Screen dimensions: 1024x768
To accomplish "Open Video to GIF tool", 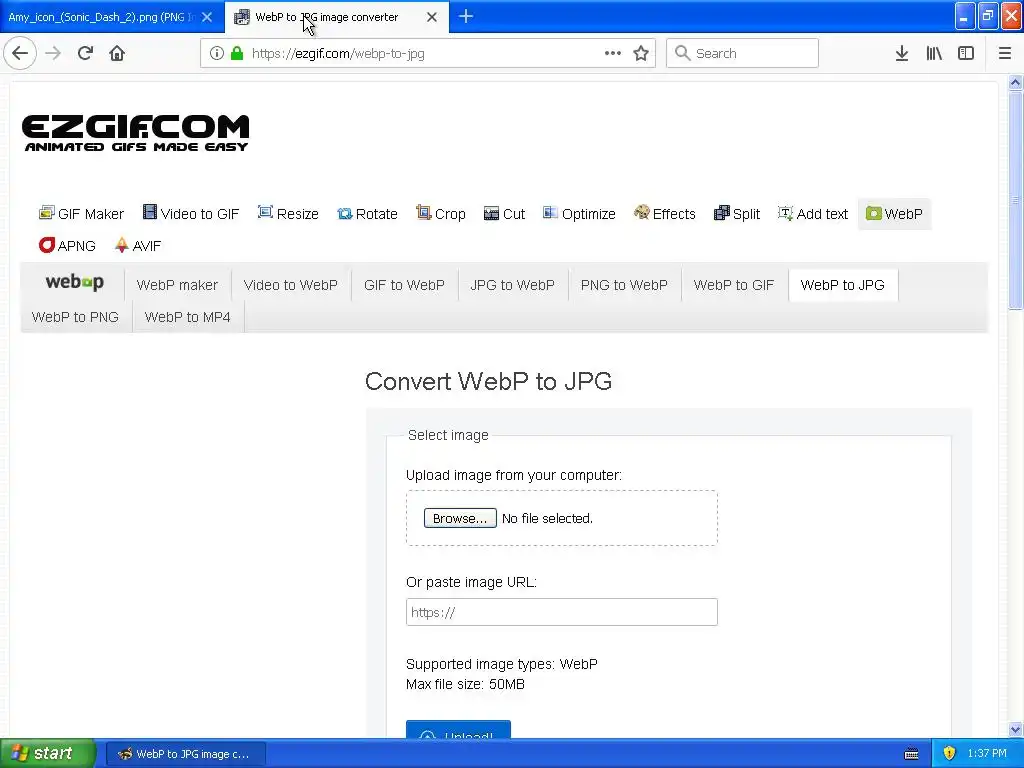I will [191, 214].
